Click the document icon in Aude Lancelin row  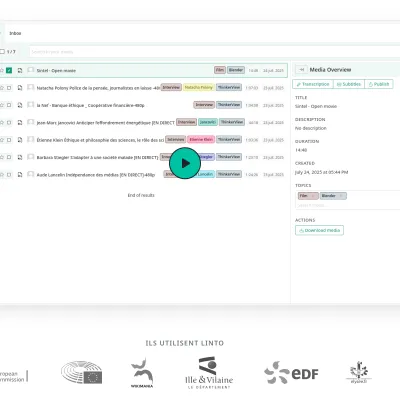coord(20,174)
